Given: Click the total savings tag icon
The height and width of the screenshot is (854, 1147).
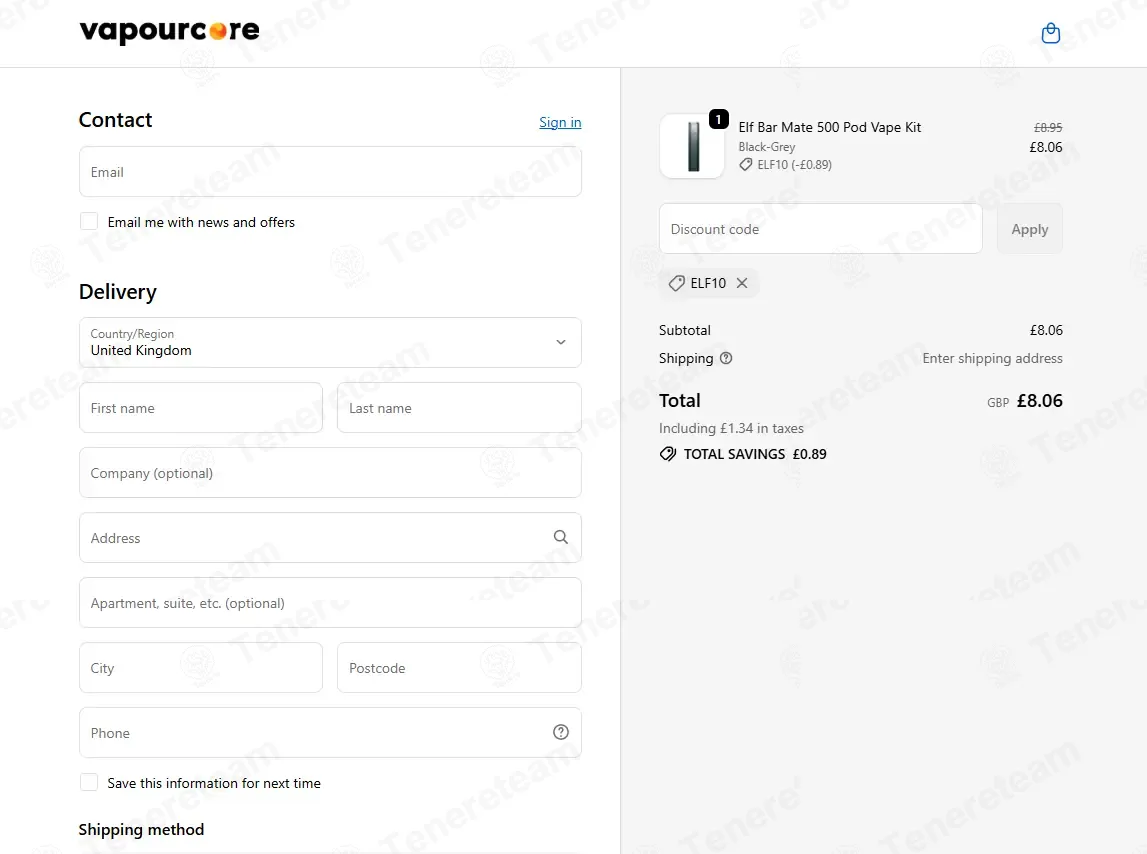Looking at the screenshot, I should 668,454.
